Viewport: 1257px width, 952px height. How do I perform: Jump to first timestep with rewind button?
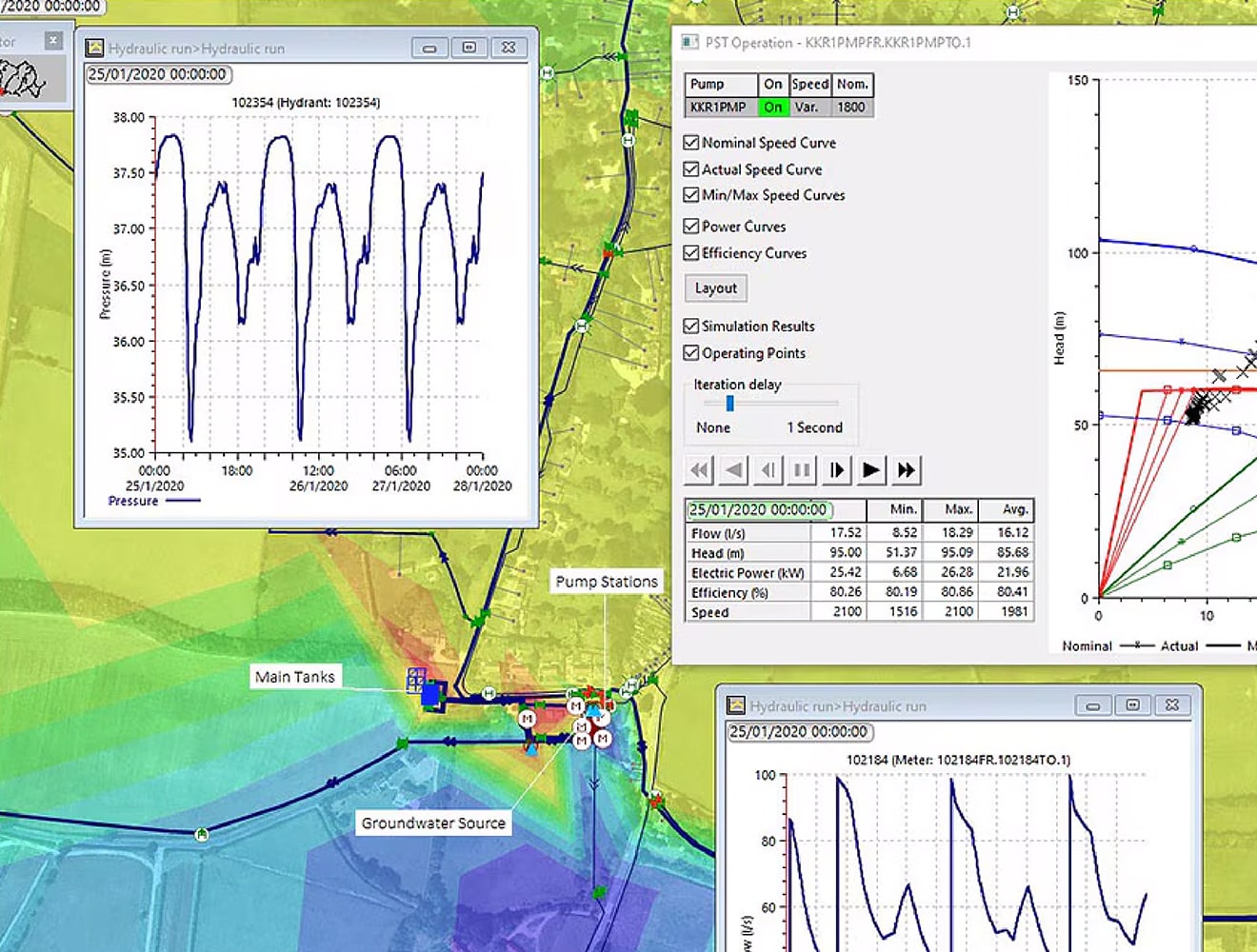click(700, 469)
